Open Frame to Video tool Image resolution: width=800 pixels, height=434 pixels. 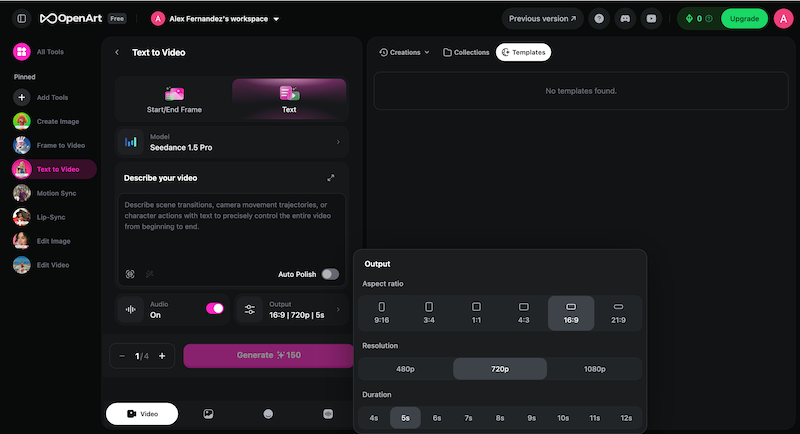tap(49, 145)
